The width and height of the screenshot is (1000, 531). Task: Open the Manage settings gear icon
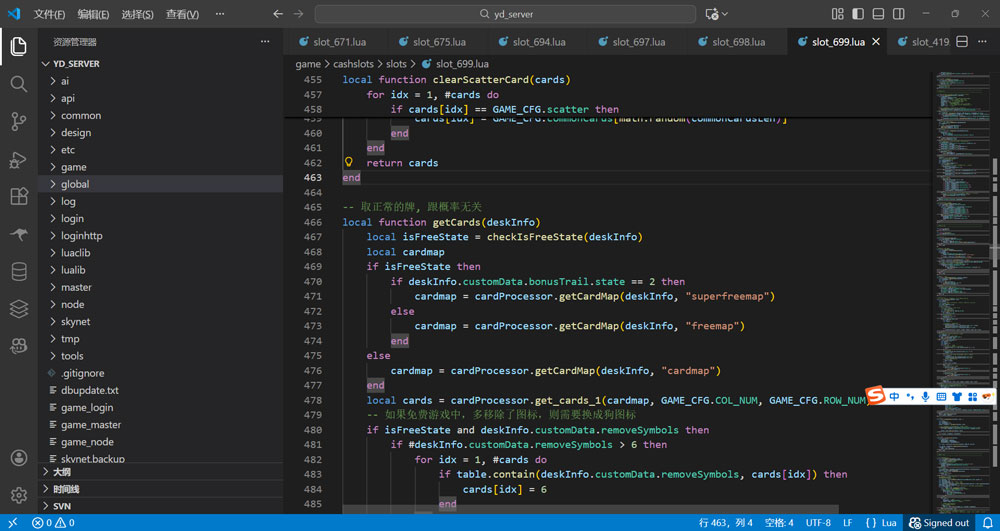(x=18, y=495)
